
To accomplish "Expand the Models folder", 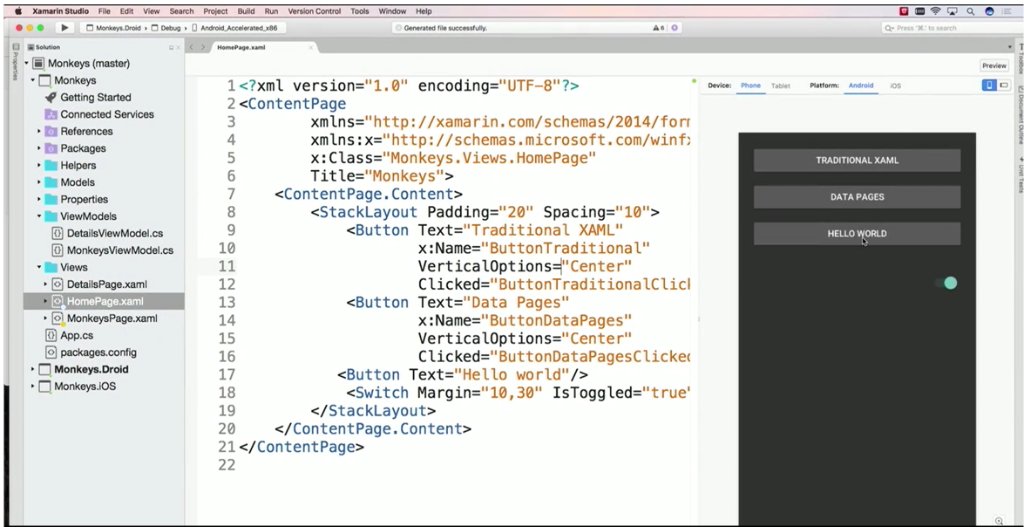I will 39,182.
